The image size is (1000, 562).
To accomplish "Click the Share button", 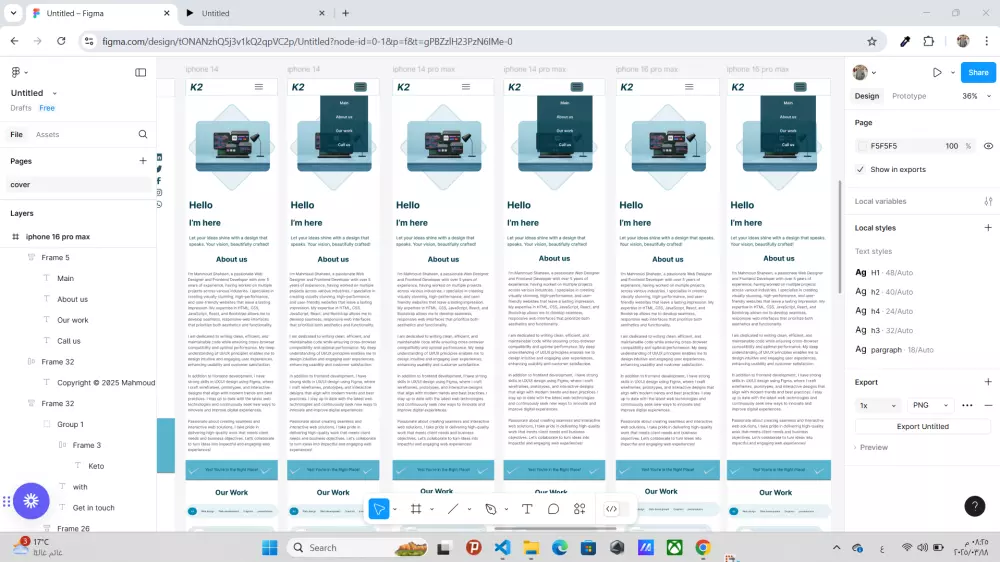I will (978, 73).
